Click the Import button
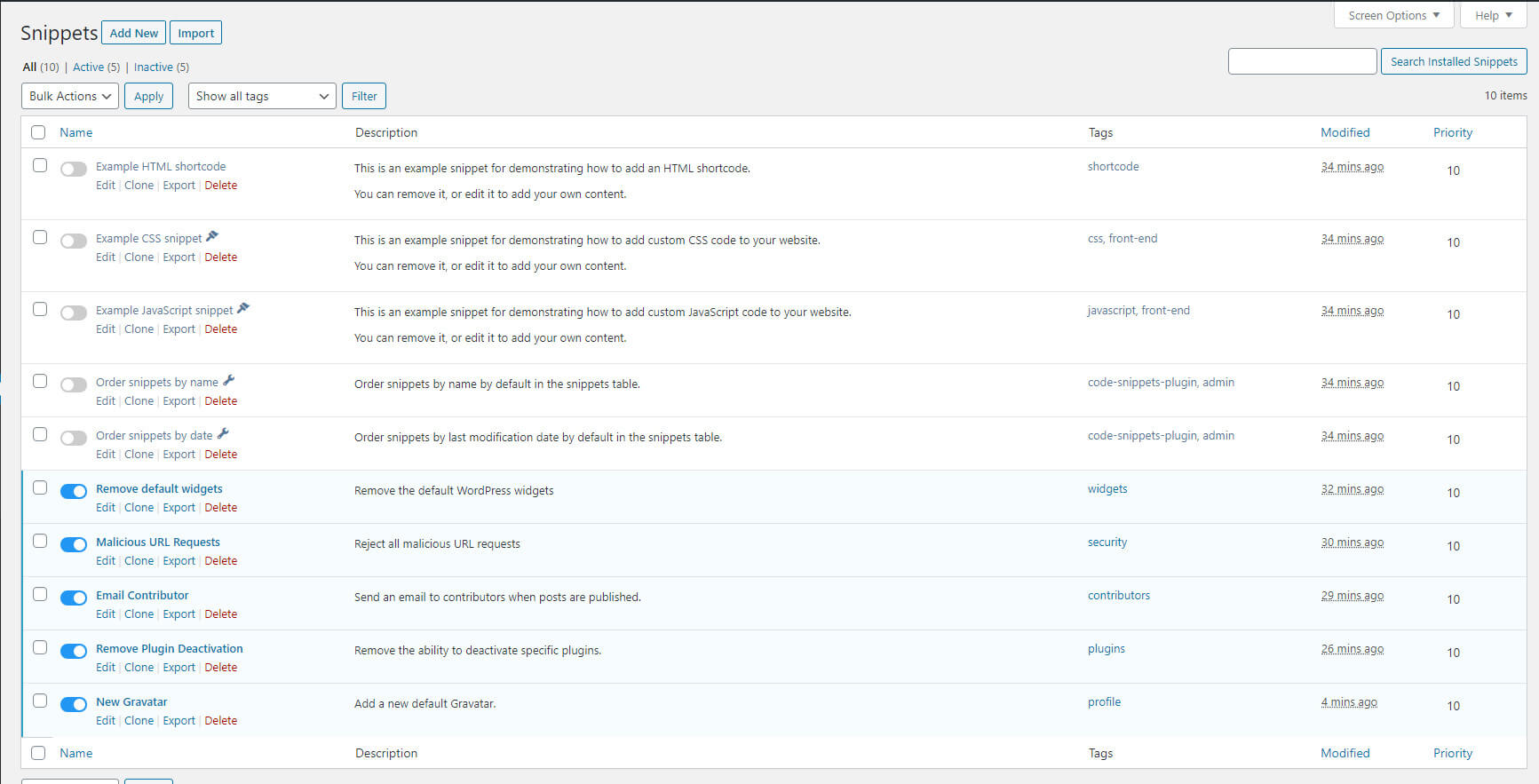This screenshot has width=1539, height=784. [x=195, y=33]
